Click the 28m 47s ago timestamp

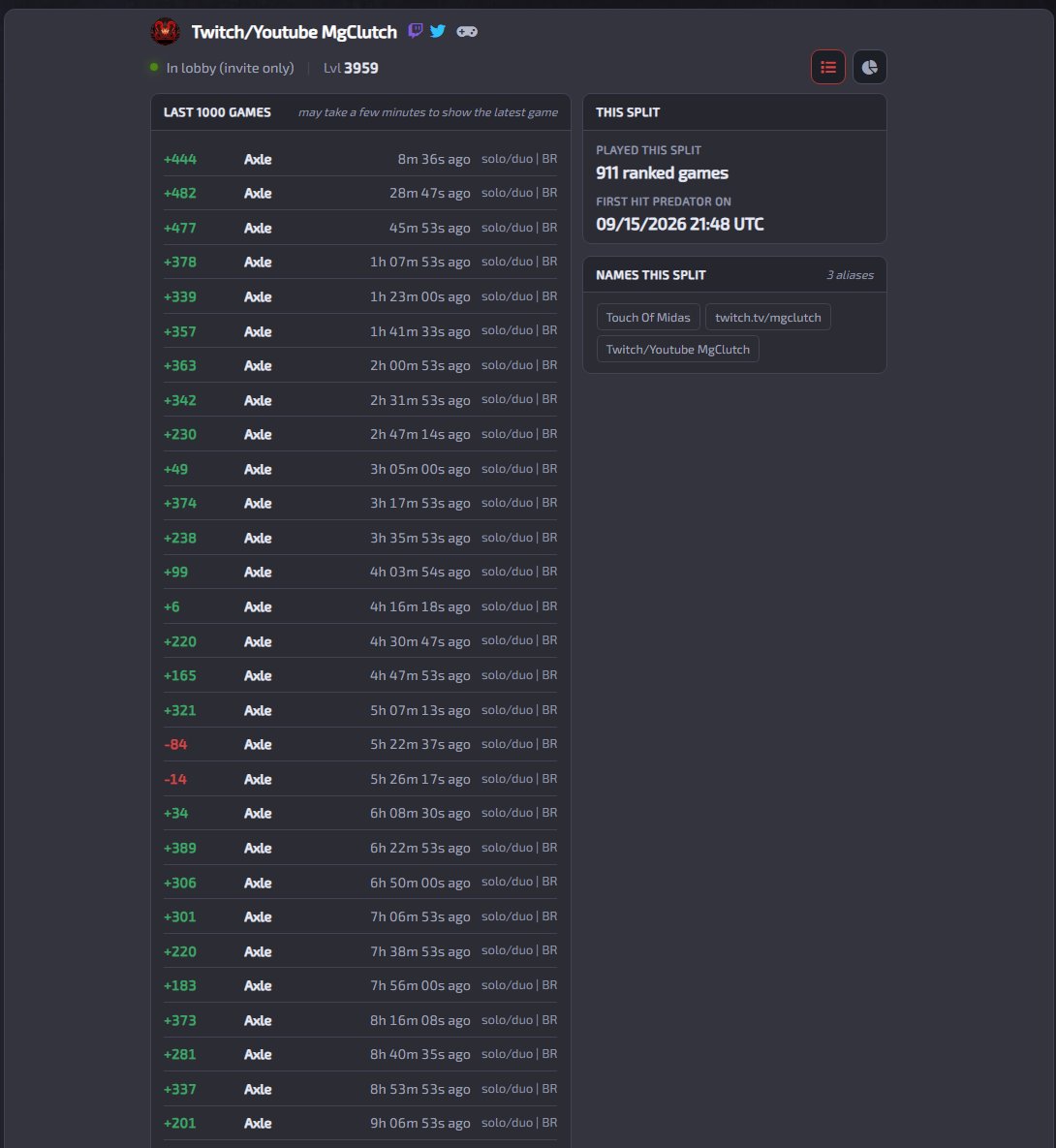click(x=430, y=194)
